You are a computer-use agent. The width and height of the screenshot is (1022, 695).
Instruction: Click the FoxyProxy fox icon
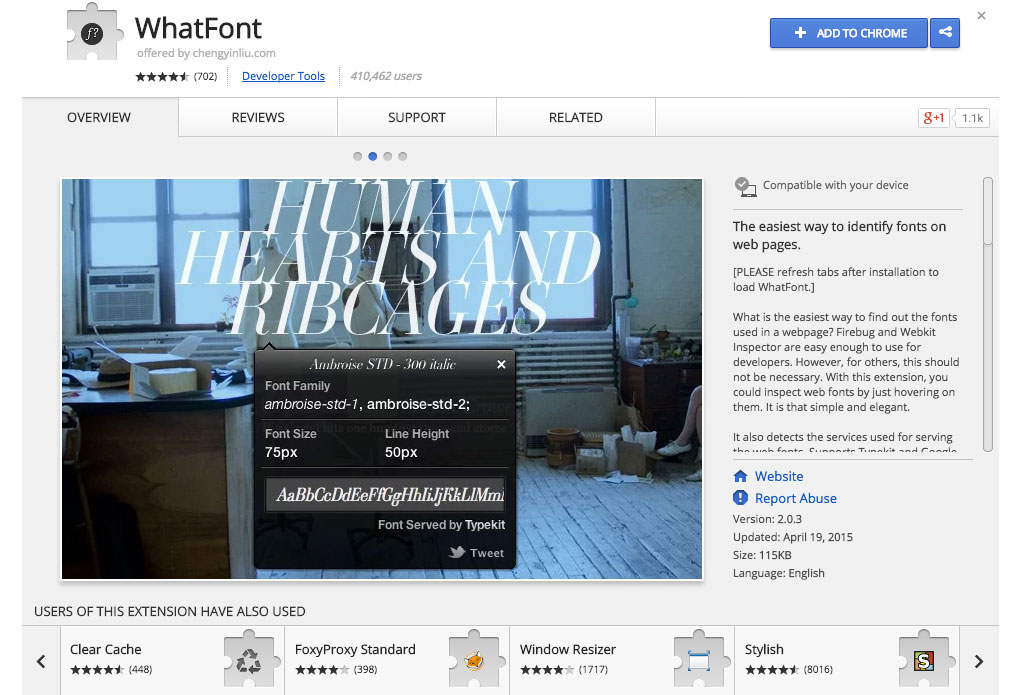point(474,660)
